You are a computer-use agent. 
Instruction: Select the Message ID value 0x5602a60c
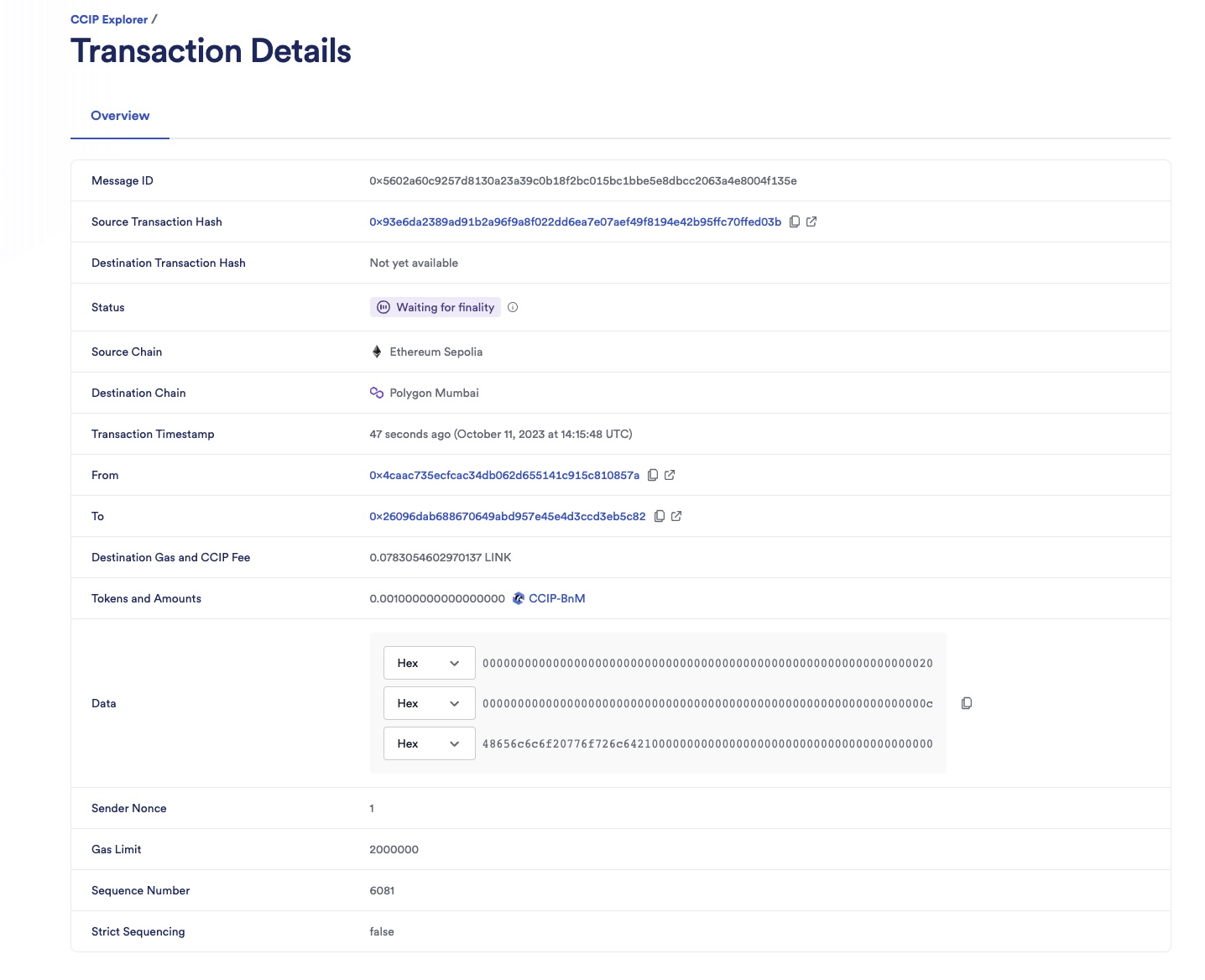tap(583, 181)
